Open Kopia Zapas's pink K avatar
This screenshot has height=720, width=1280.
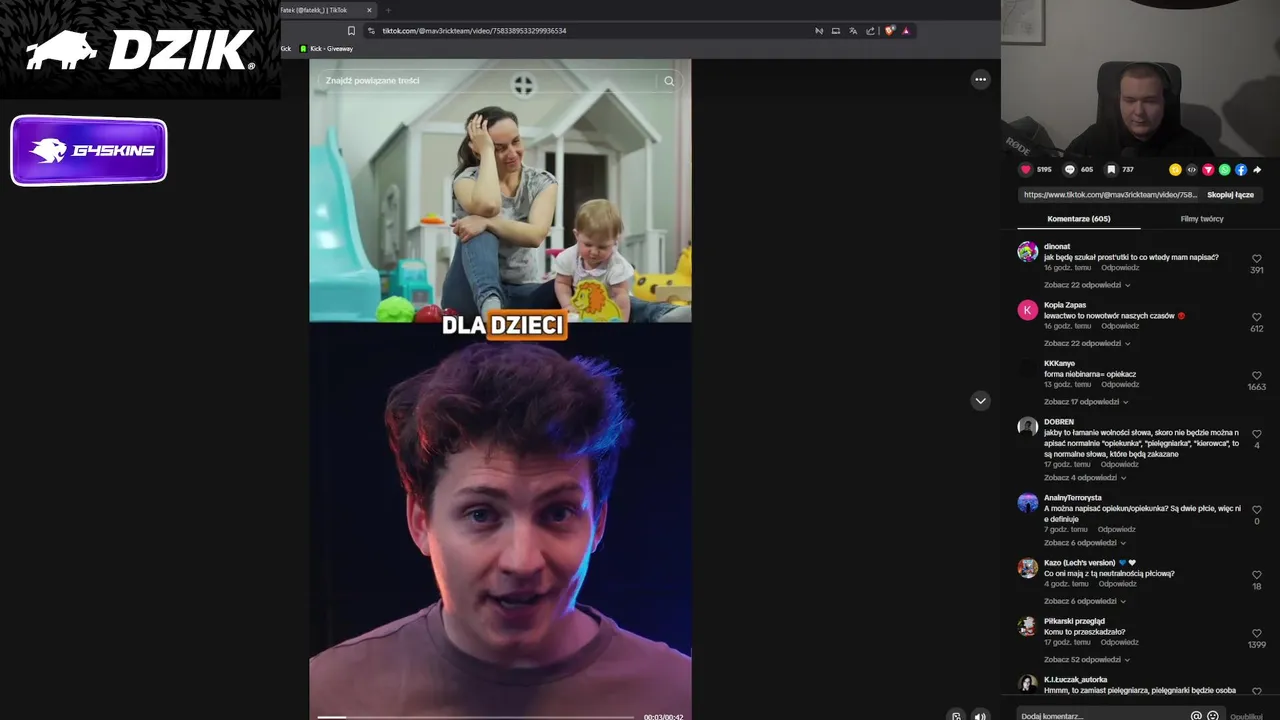[1028, 310]
